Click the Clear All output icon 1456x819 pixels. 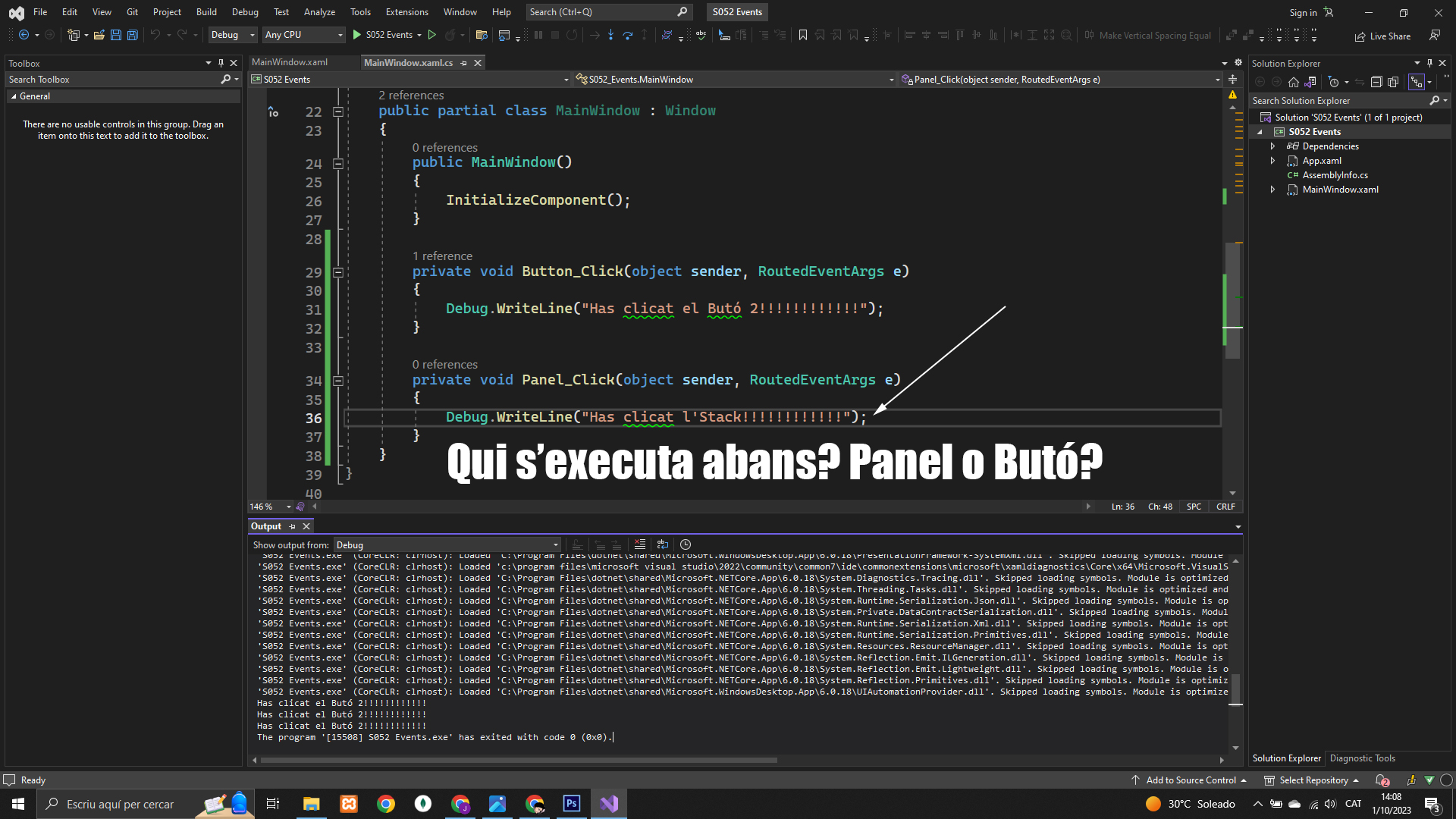640,544
